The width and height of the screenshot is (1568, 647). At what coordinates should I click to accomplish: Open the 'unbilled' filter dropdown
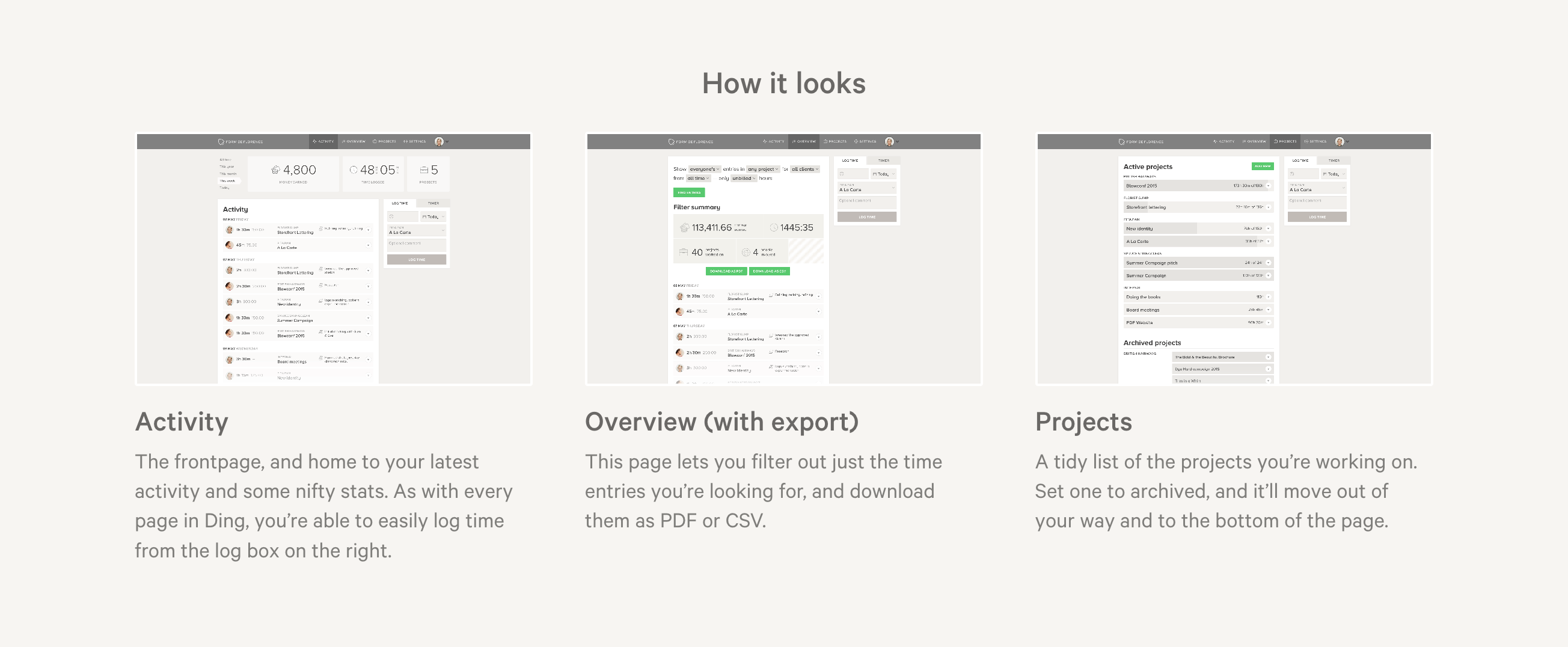744,179
